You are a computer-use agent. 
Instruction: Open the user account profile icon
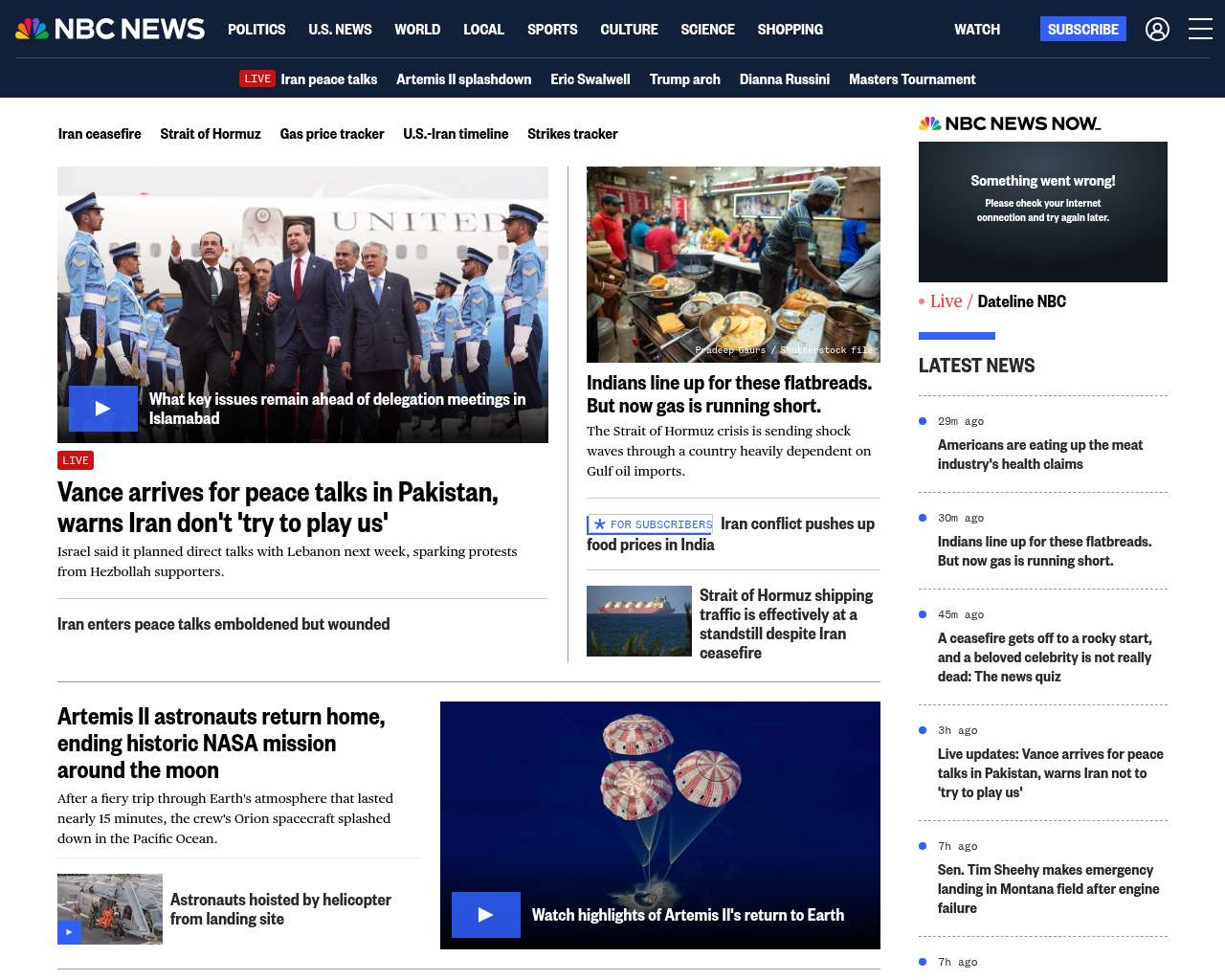coord(1157,30)
